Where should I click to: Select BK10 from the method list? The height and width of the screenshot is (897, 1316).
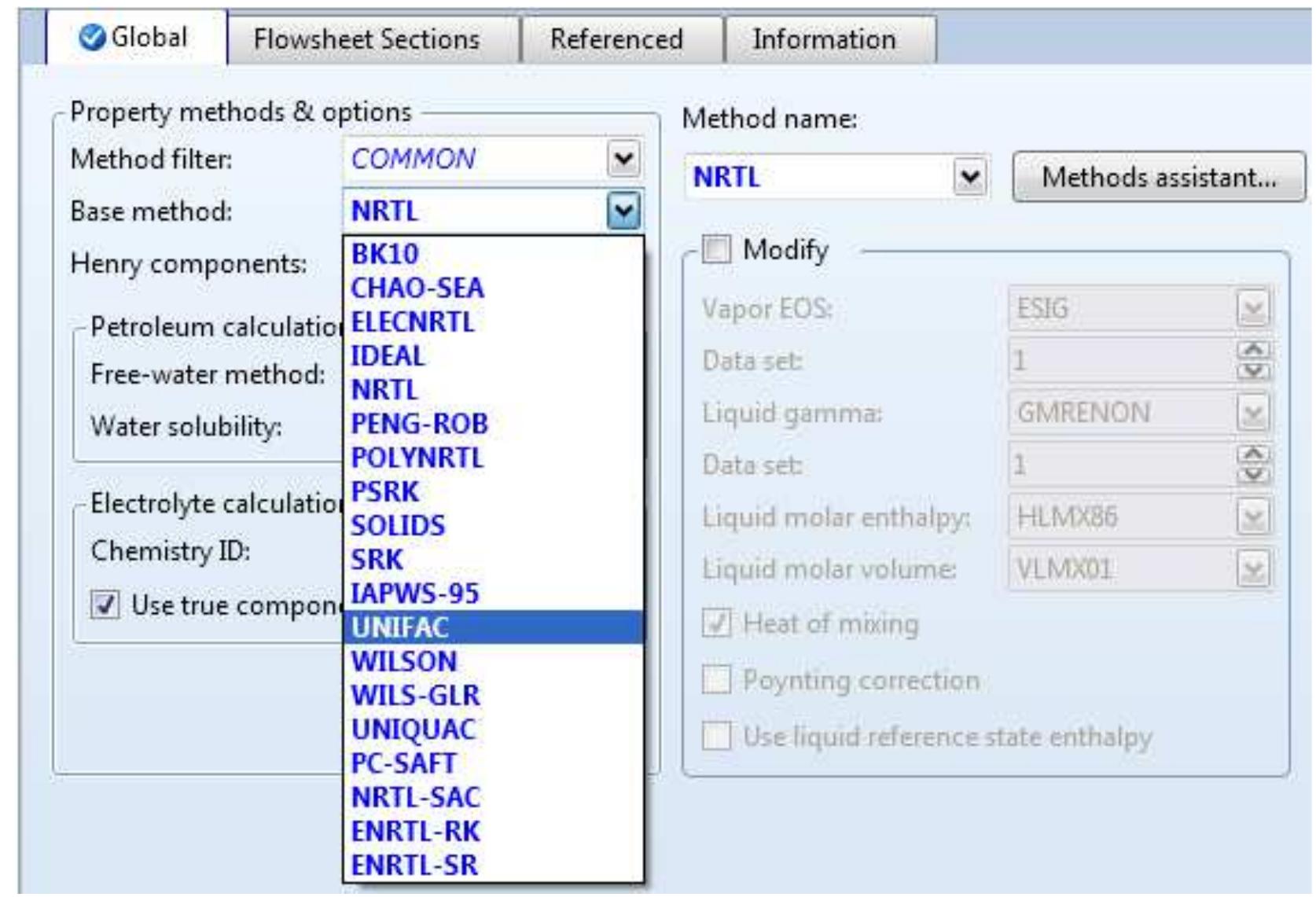[384, 254]
